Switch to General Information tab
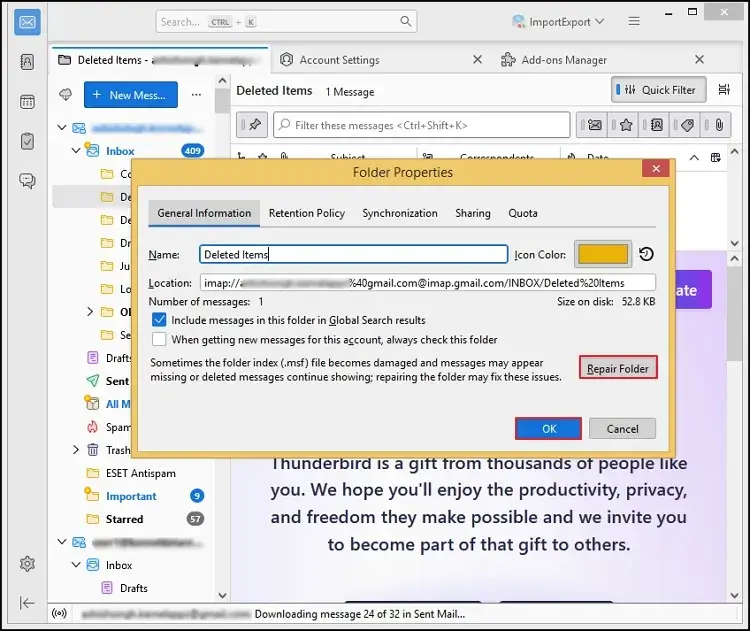The height and width of the screenshot is (631, 750). coord(204,213)
